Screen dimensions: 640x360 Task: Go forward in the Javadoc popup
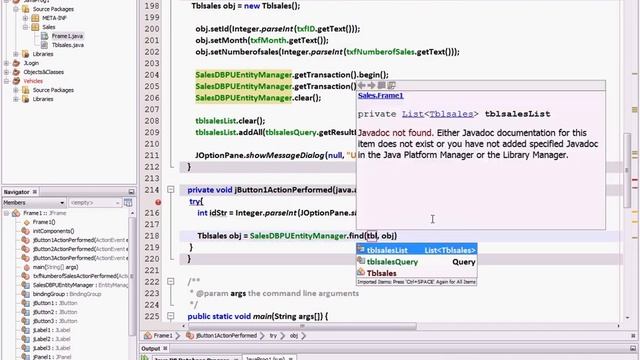[x=371, y=85]
